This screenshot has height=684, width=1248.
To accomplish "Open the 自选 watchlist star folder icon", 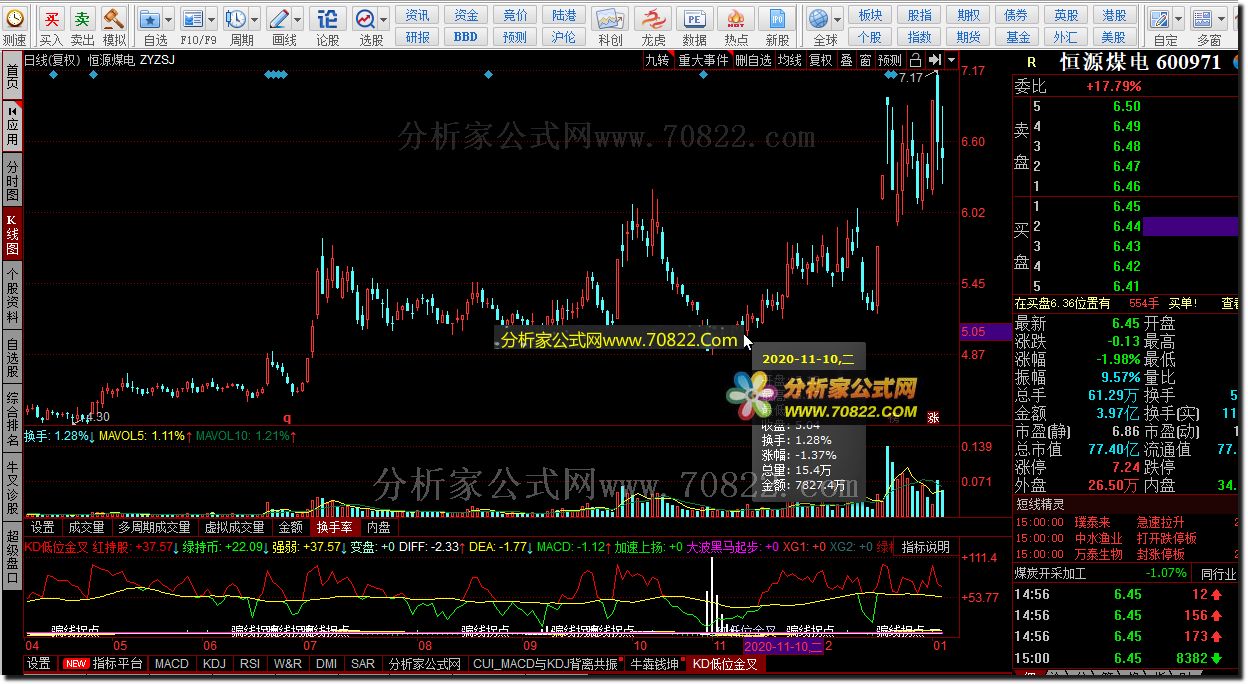I will tap(149, 19).
